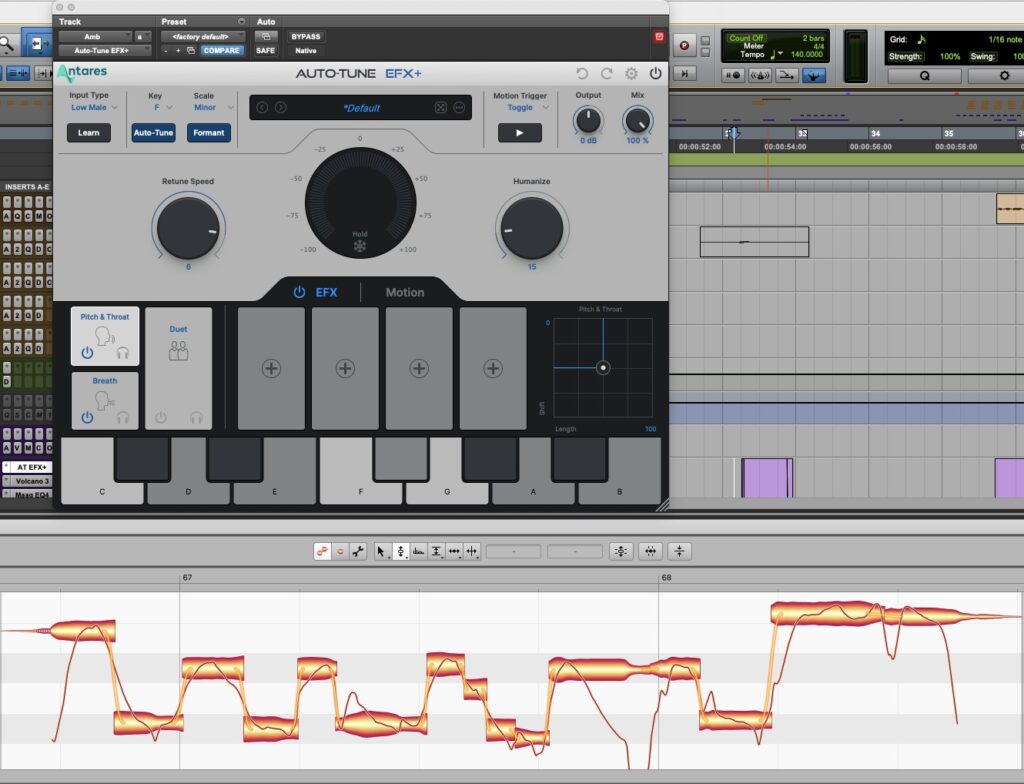Select the Melodyne note separation tool

click(472, 551)
